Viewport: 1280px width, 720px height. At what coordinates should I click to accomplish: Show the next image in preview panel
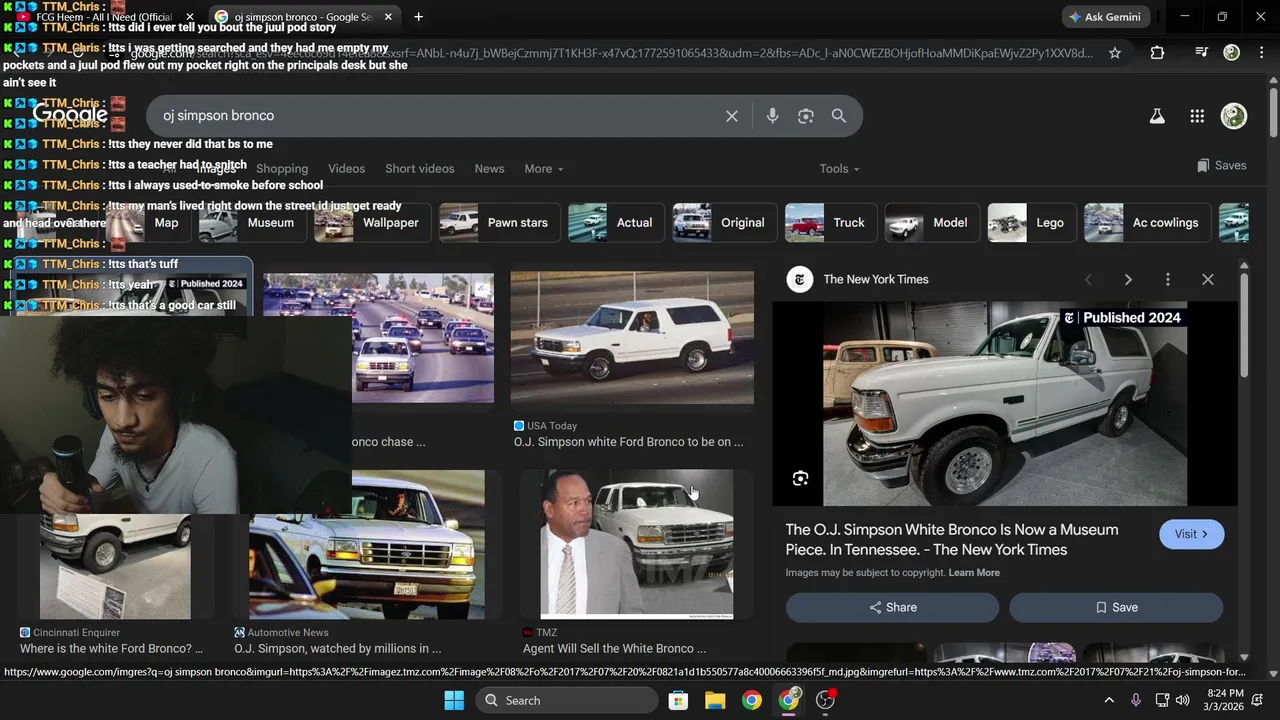pos(1128,280)
